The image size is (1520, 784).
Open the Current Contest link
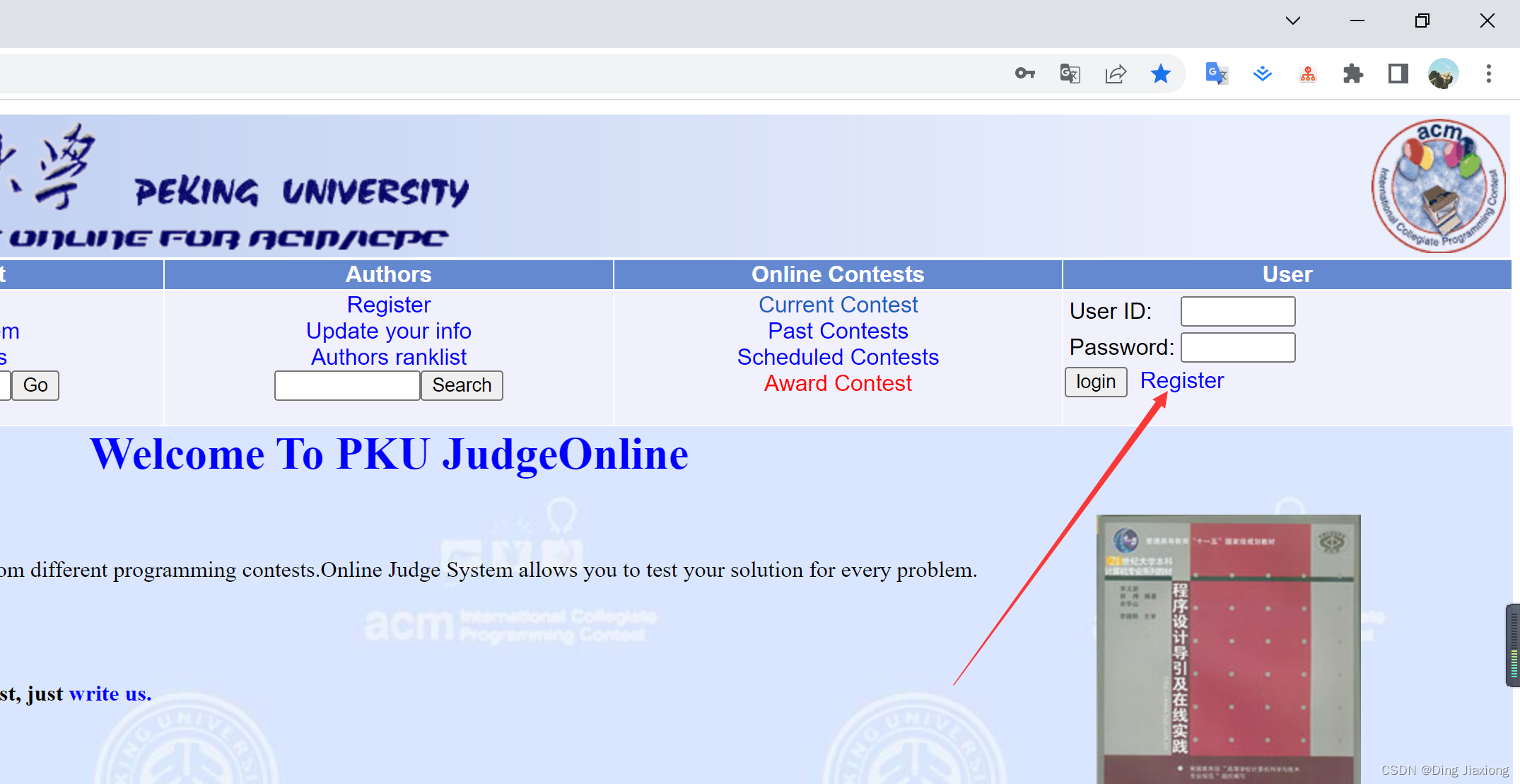tap(838, 305)
